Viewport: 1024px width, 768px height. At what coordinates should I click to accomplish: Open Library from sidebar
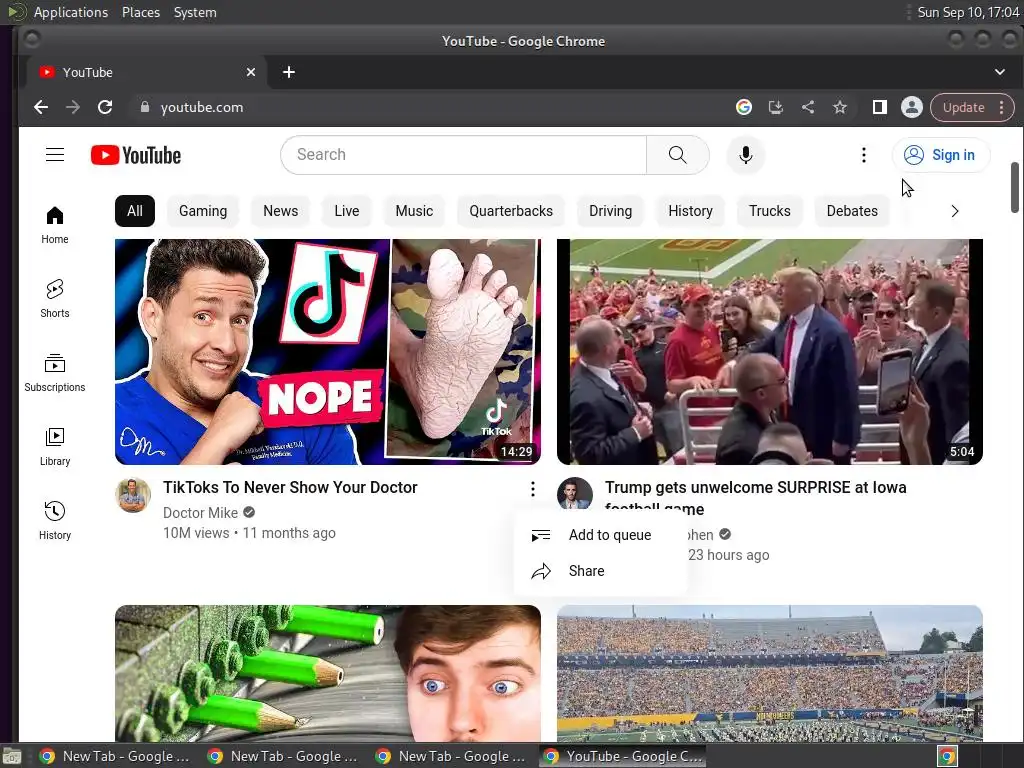(55, 447)
